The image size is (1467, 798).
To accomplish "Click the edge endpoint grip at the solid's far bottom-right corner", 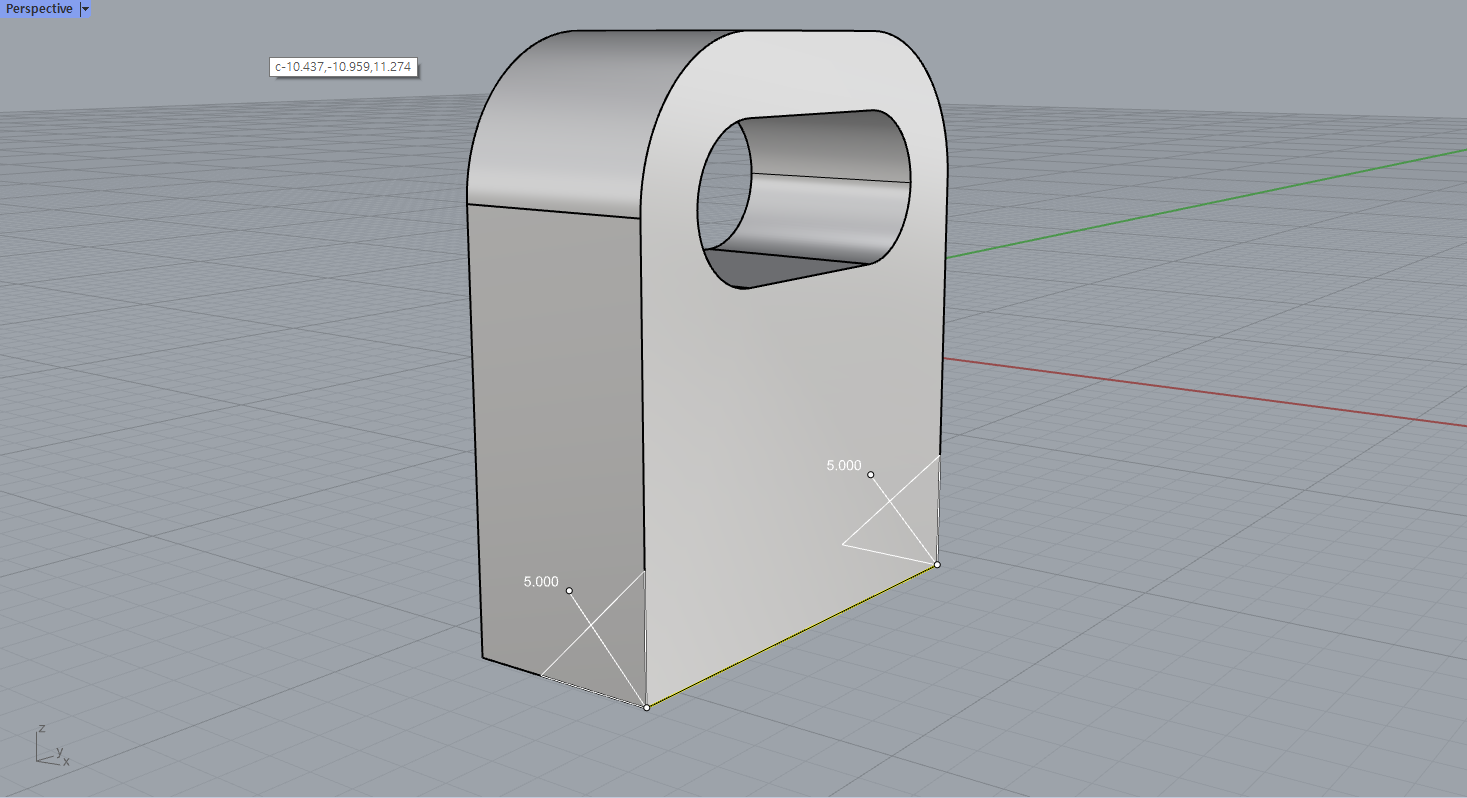I will pos(937,565).
